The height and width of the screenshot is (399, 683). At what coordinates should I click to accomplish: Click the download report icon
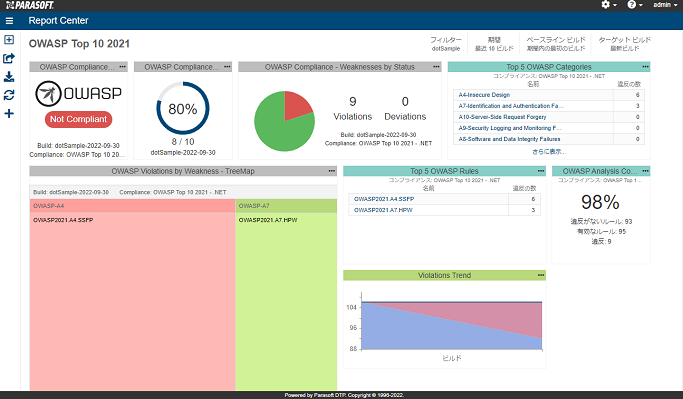pos(9,77)
